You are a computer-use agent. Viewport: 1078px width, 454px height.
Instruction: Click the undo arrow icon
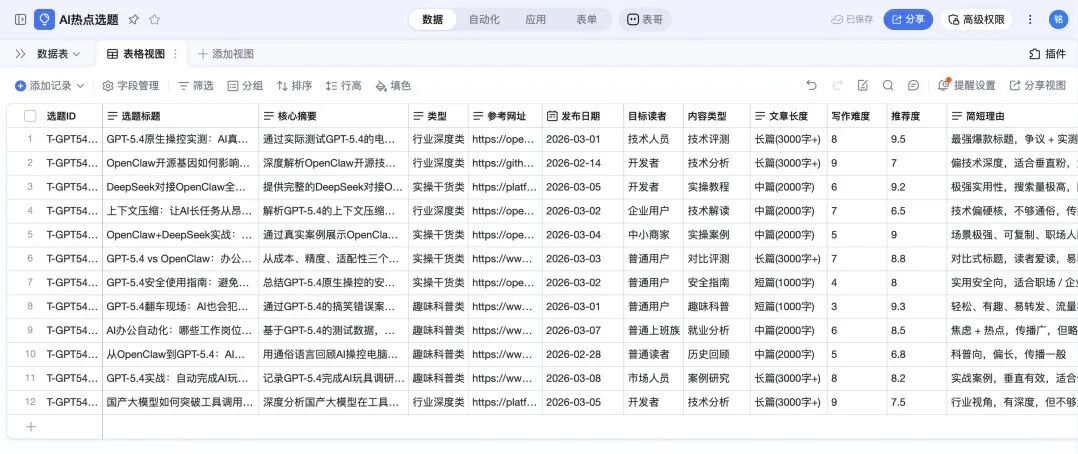pos(811,86)
